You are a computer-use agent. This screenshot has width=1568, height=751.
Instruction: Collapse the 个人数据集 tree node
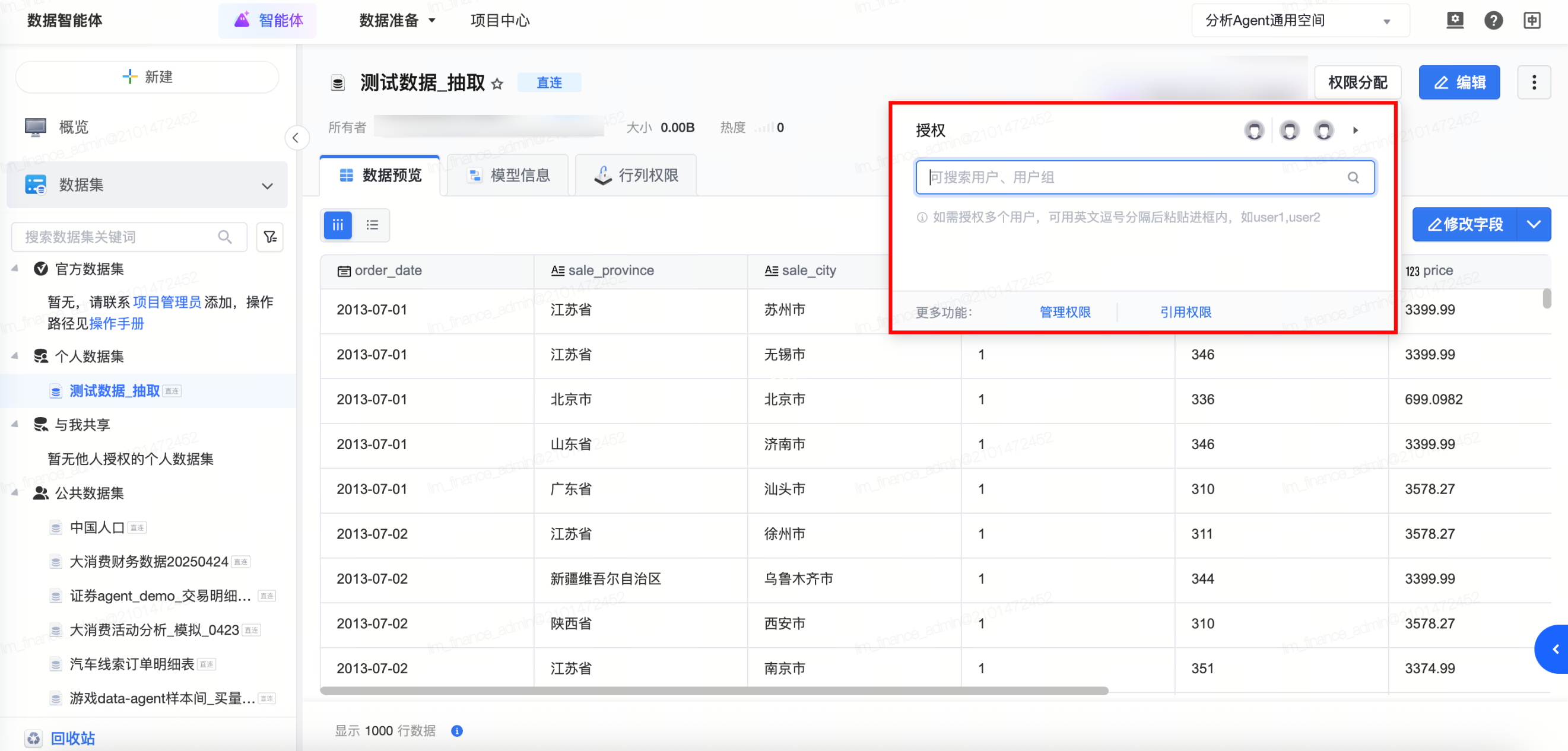pyautogui.click(x=15, y=356)
